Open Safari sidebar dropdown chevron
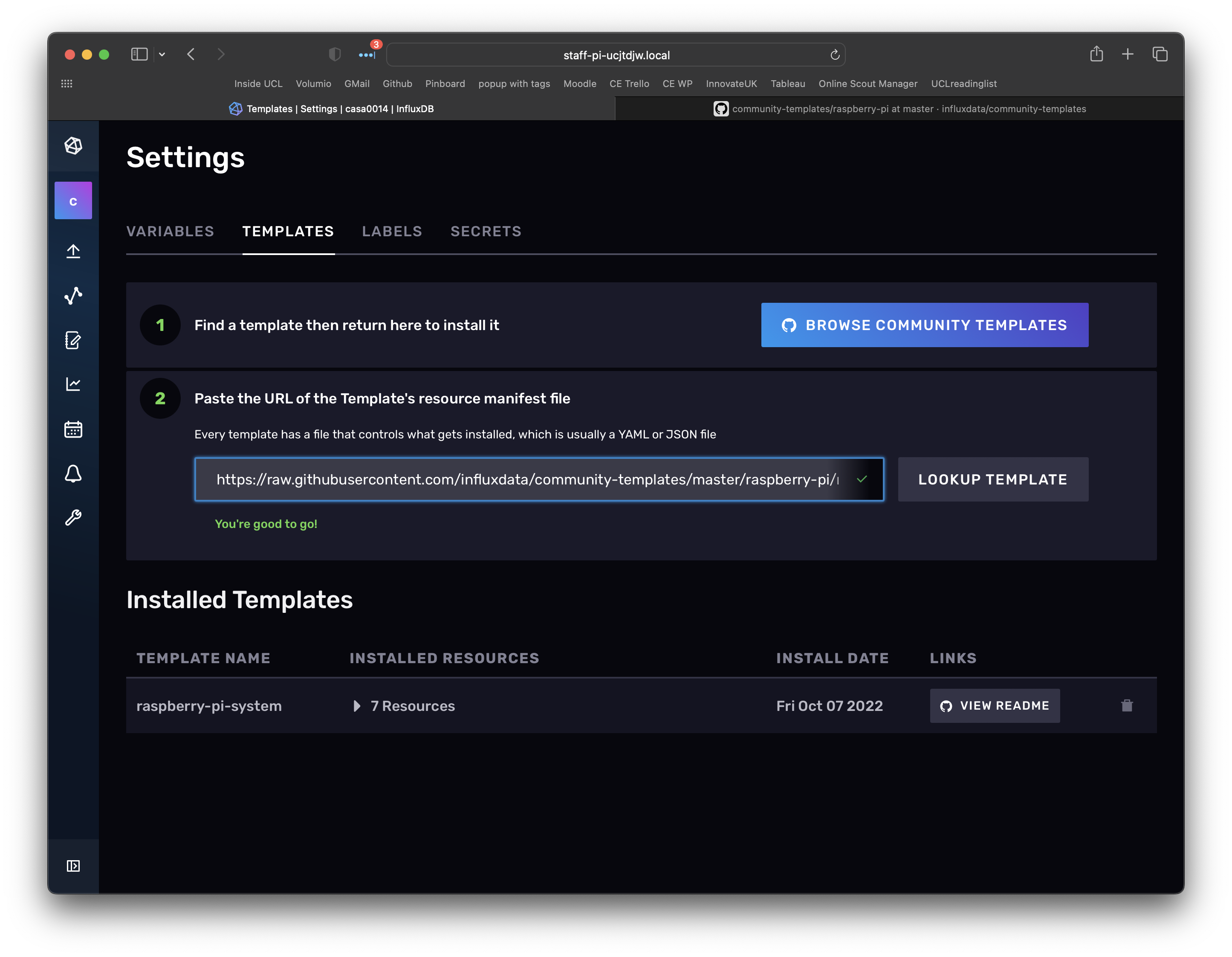 coord(162,54)
